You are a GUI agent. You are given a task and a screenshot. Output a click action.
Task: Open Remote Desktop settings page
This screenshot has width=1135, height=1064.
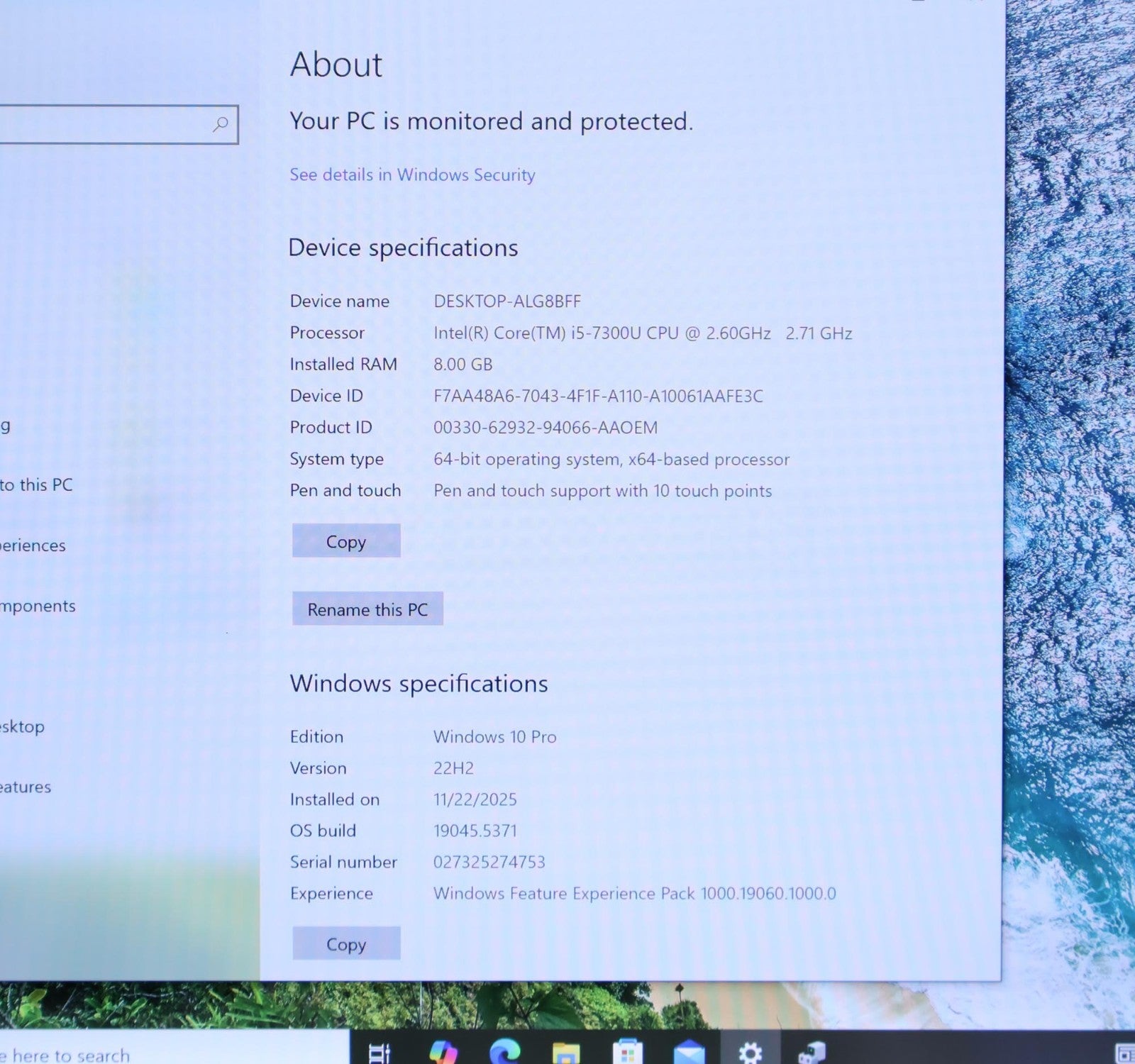(x=21, y=727)
